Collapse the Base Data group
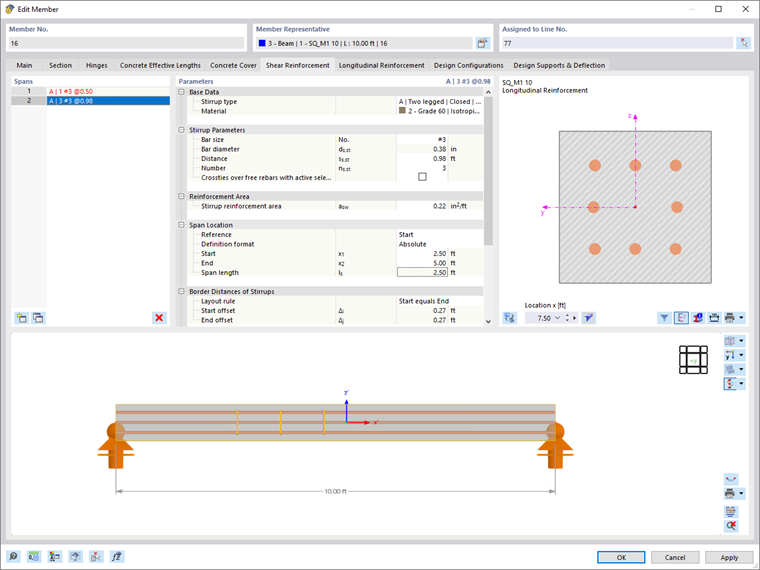Image resolution: width=760 pixels, height=570 pixels. pos(182,92)
